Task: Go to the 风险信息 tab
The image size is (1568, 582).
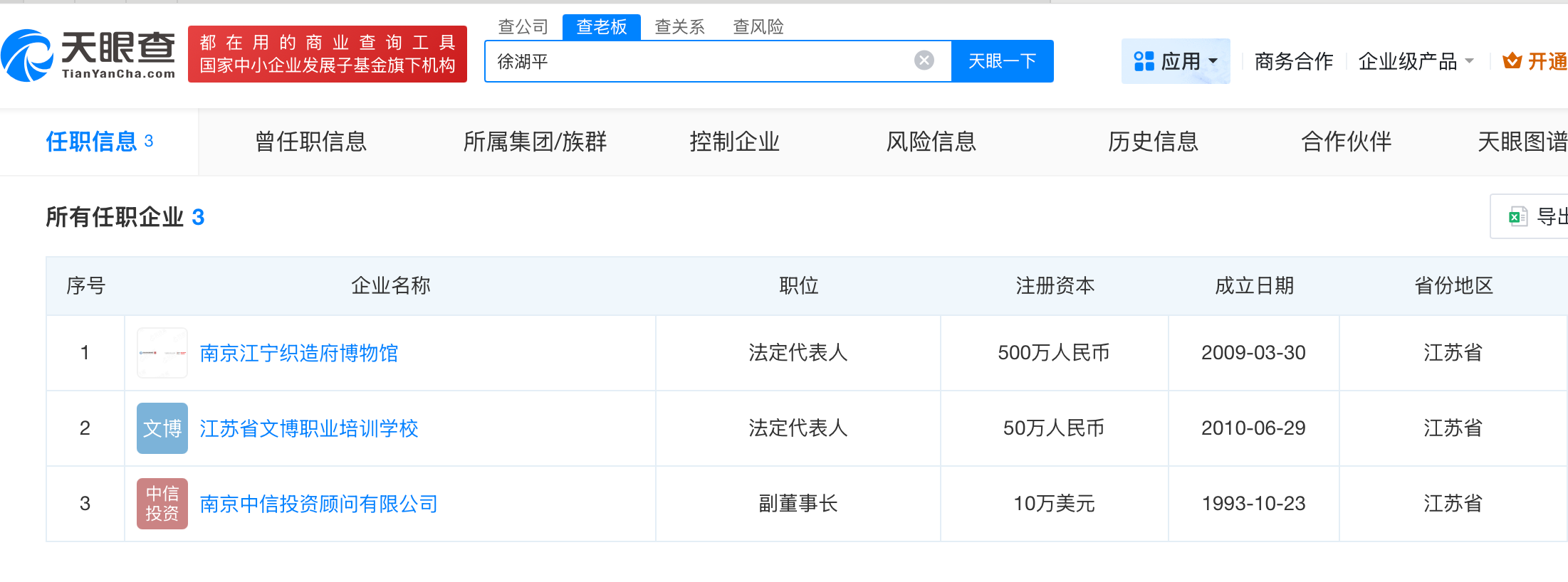Action: pos(931,142)
